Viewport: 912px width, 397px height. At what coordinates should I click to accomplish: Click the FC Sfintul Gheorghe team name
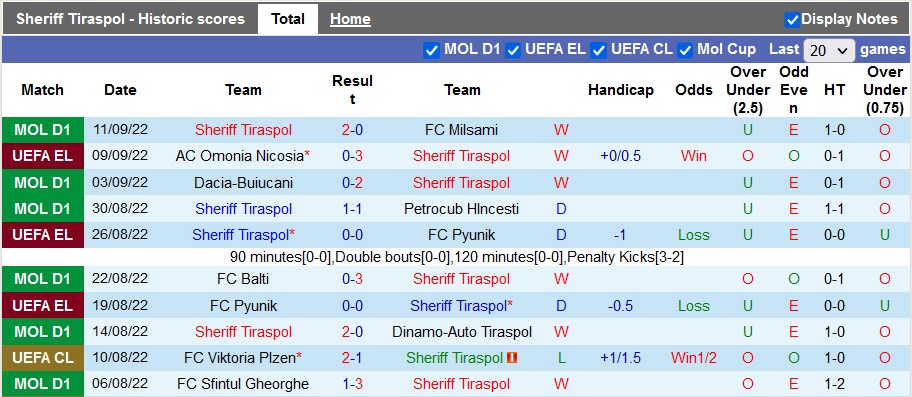click(243, 384)
